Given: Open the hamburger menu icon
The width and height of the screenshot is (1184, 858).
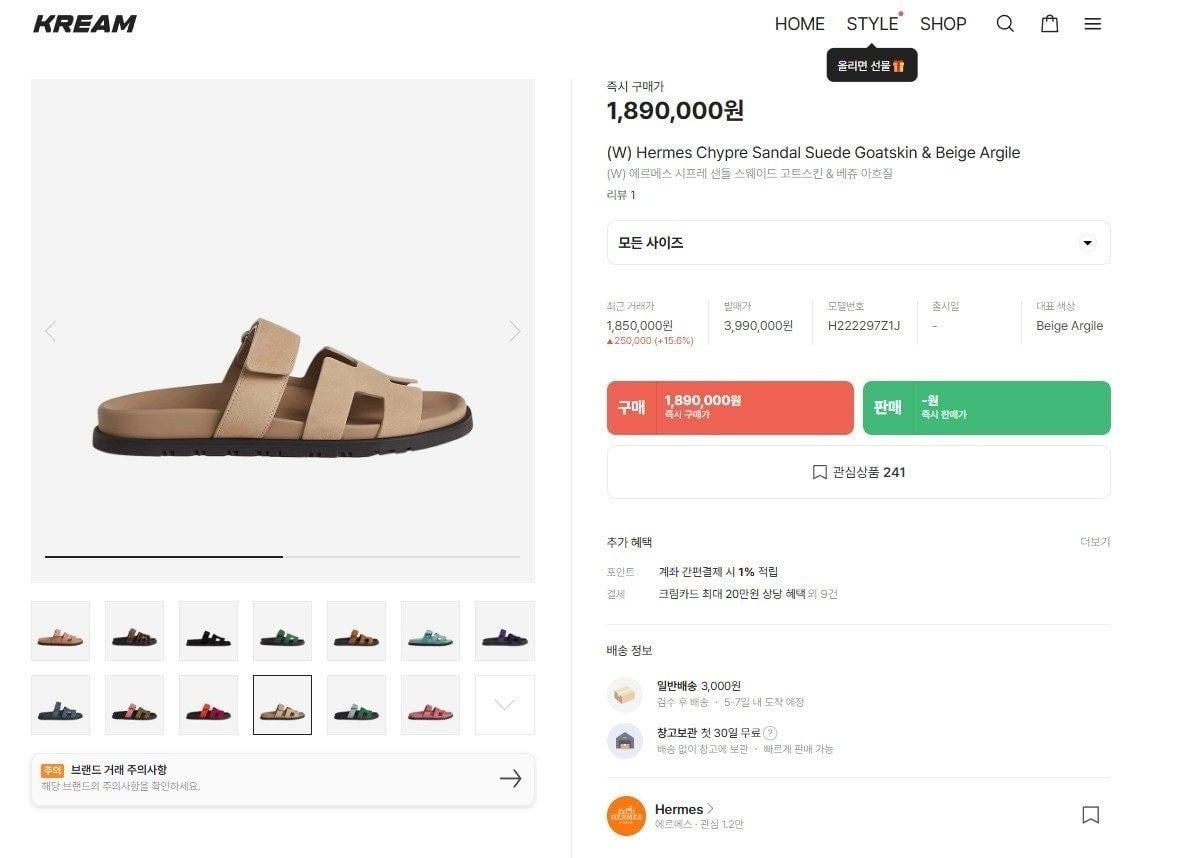Looking at the screenshot, I should (1092, 24).
